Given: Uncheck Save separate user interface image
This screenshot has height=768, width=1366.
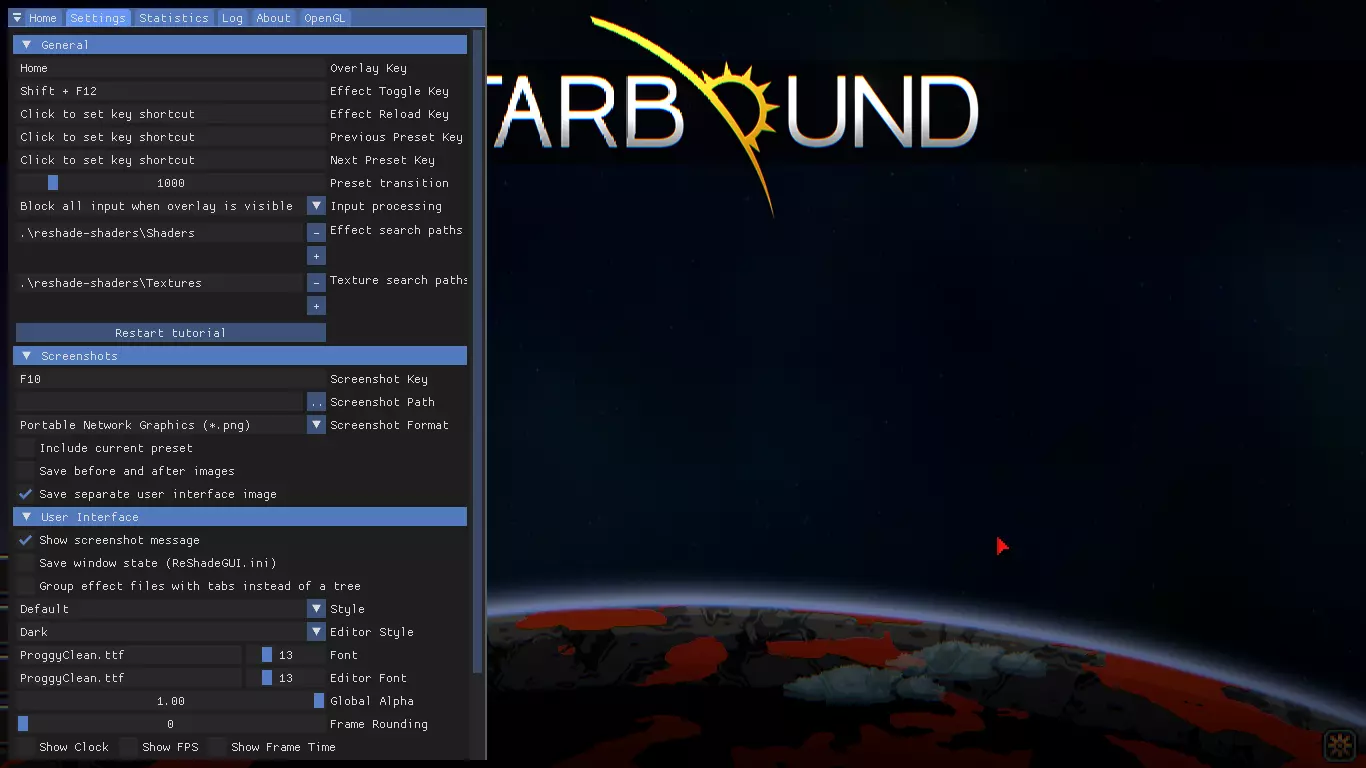Looking at the screenshot, I should 25,494.
